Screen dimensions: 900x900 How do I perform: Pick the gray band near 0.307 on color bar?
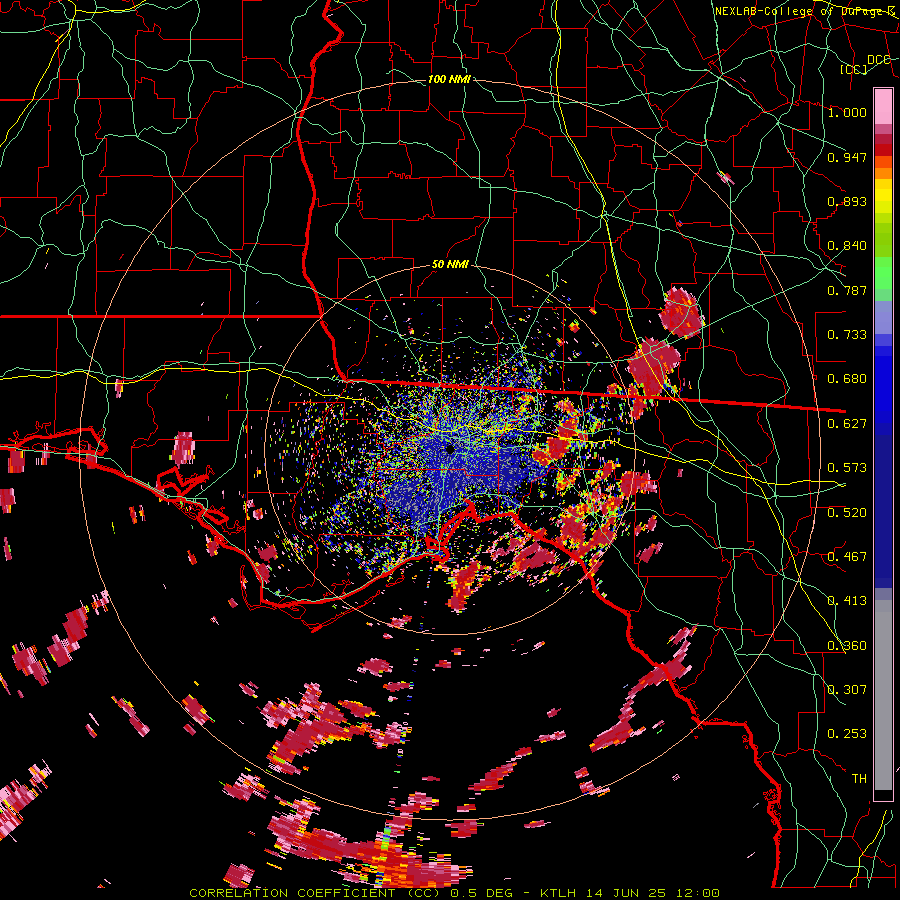[883, 695]
